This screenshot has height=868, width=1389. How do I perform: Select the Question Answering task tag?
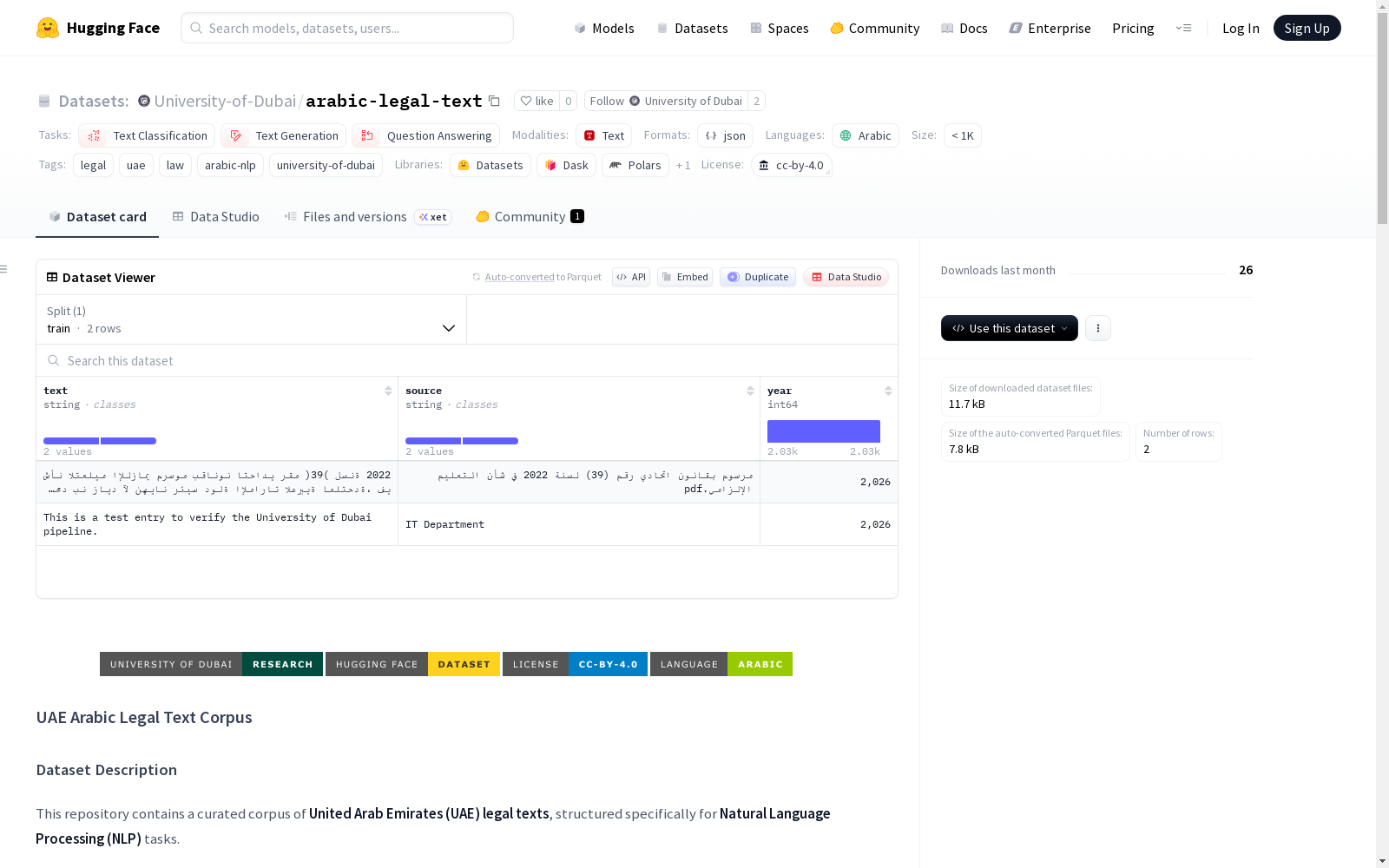pos(425,135)
